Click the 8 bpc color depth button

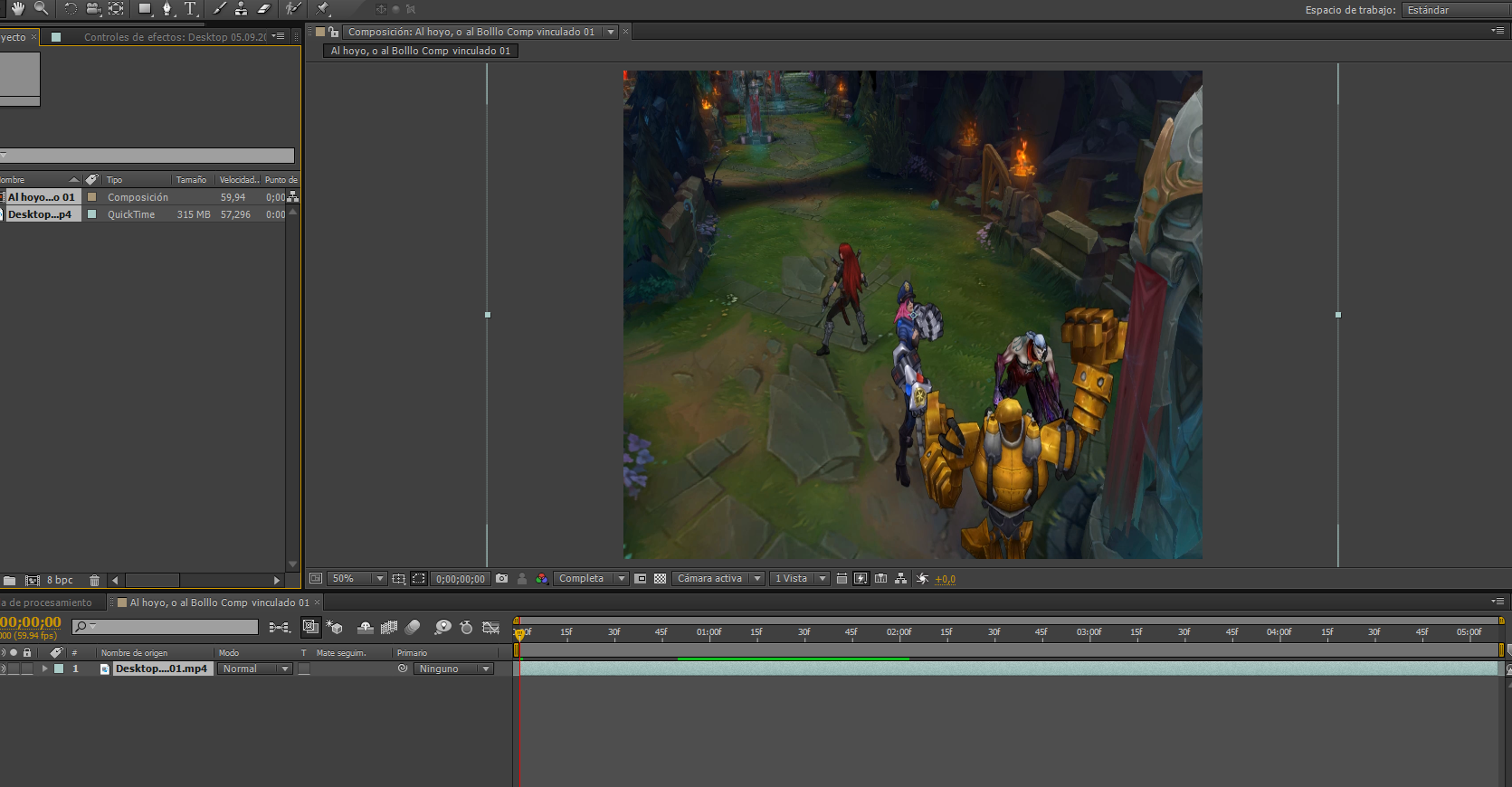60,581
